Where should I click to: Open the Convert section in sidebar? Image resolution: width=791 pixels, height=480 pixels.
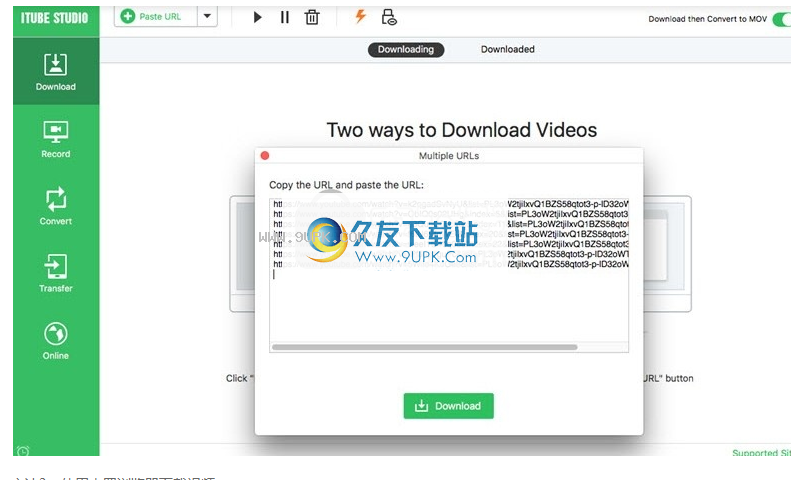(x=55, y=207)
